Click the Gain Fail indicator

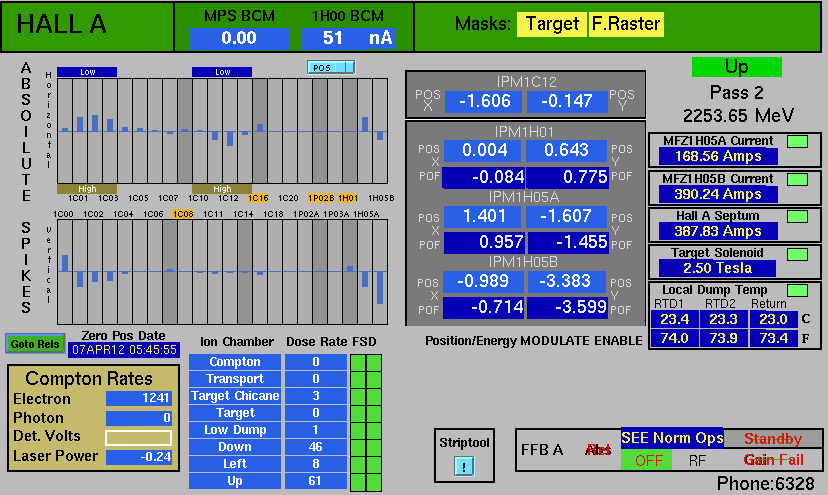coord(774,460)
